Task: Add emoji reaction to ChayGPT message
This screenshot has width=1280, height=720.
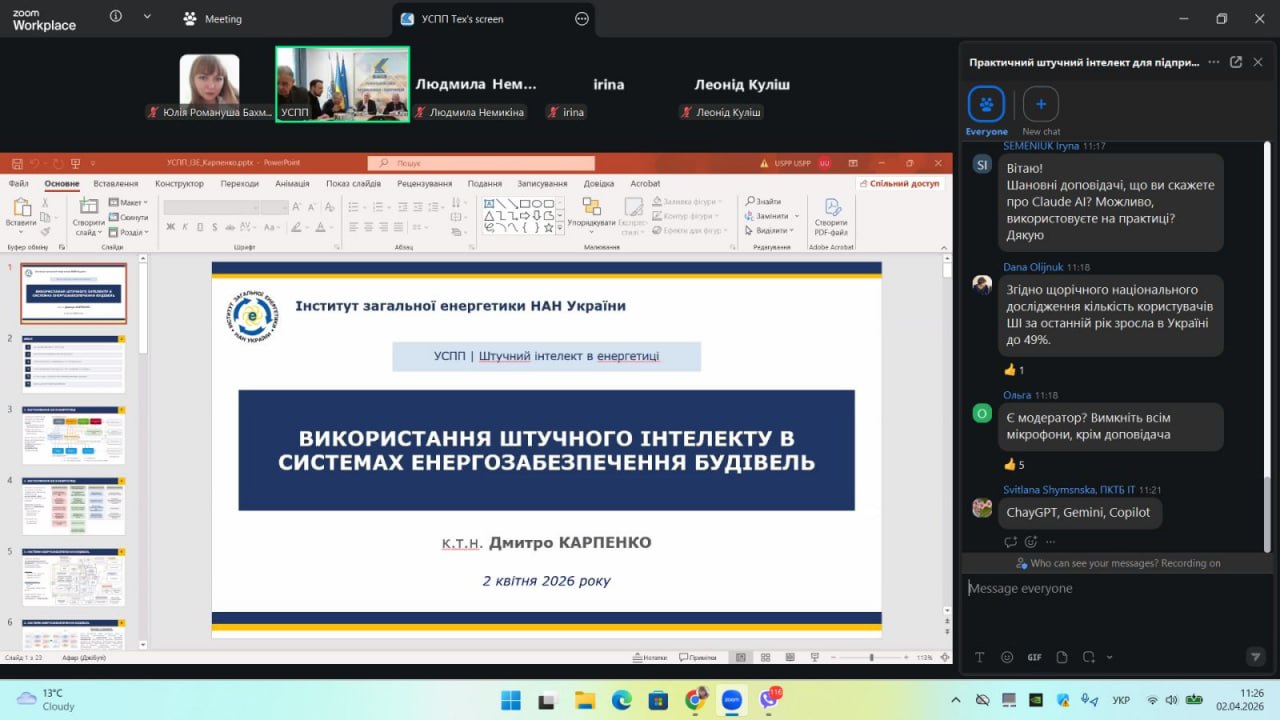Action: 1030,542
